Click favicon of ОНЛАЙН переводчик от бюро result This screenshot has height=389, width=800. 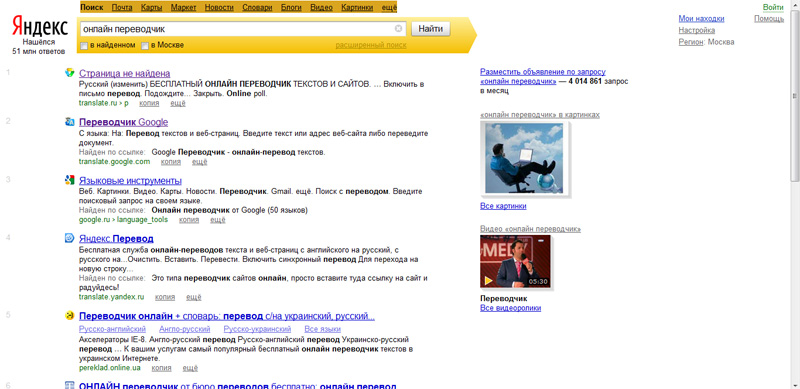point(69,385)
